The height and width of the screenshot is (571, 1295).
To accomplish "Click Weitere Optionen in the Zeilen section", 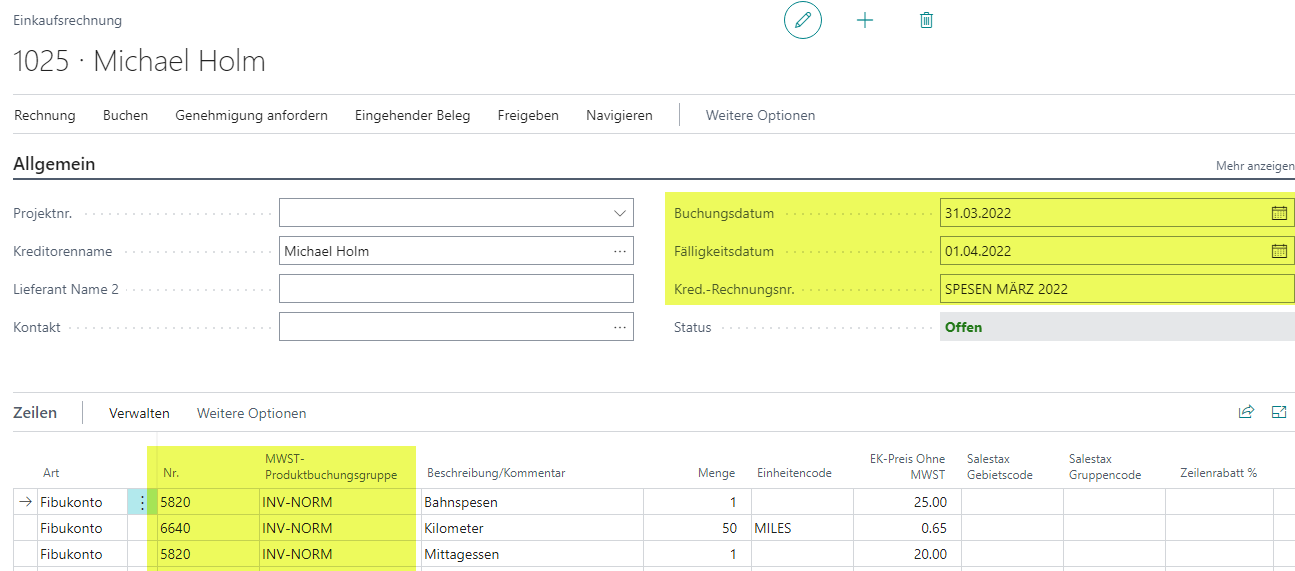I will point(251,413).
